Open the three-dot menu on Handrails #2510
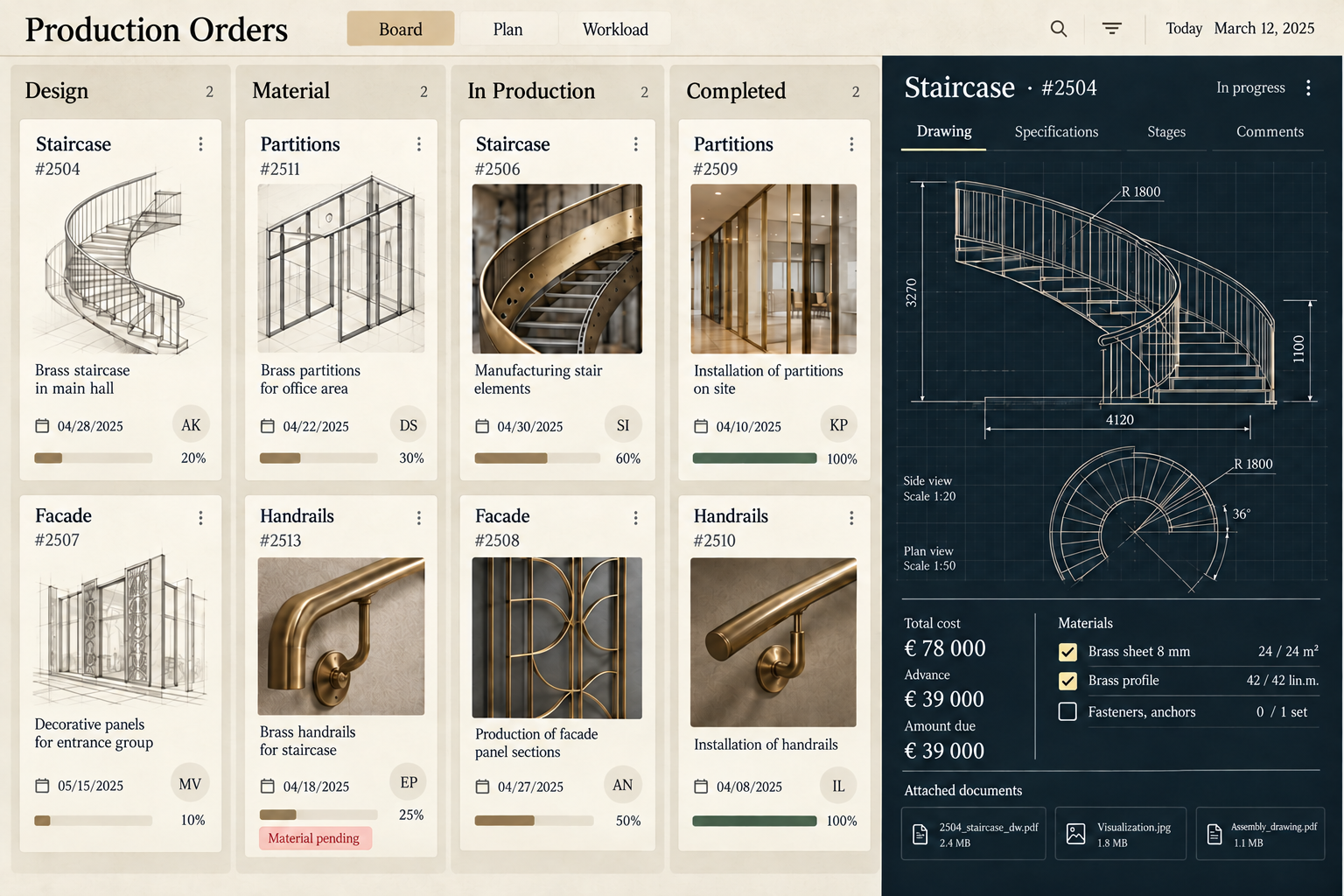Viewport: 1344px width, 896px height. [x=851, y=518]
